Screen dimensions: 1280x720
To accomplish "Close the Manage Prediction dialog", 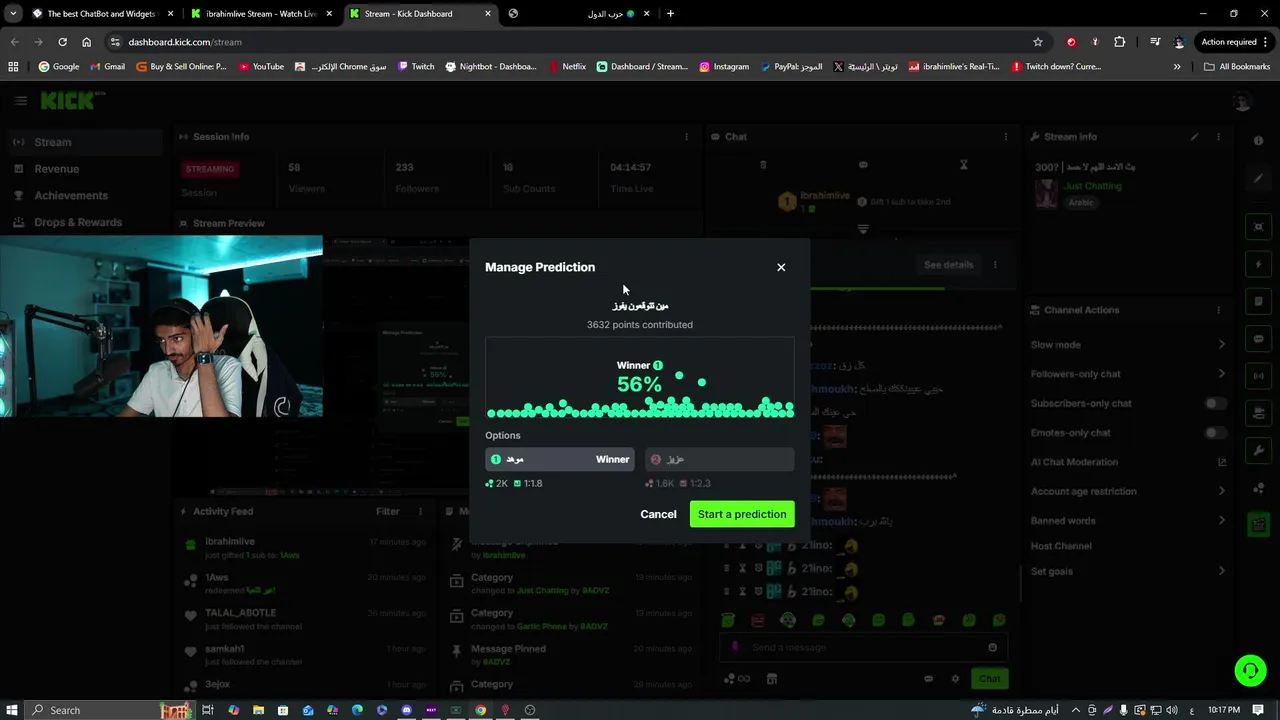I will coord(781,267).
